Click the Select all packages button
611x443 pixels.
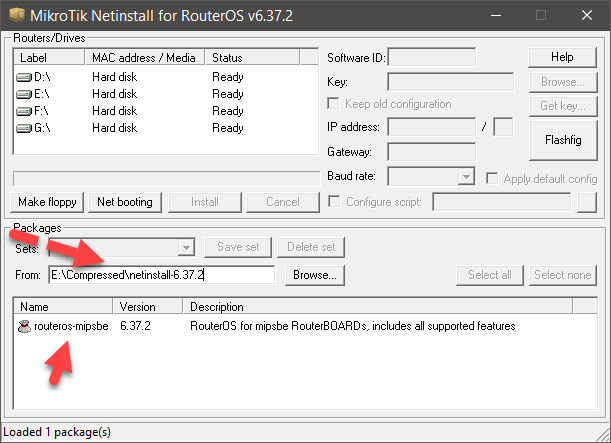pos(490,275)
